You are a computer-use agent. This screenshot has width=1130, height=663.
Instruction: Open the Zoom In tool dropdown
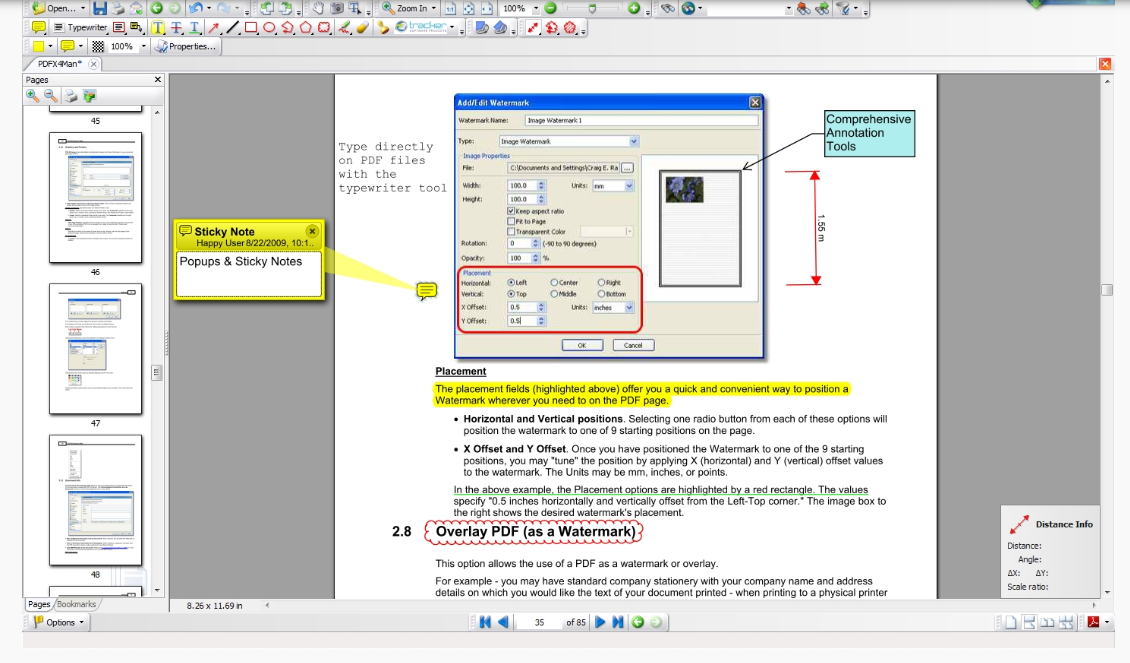[x=434, y=8]
